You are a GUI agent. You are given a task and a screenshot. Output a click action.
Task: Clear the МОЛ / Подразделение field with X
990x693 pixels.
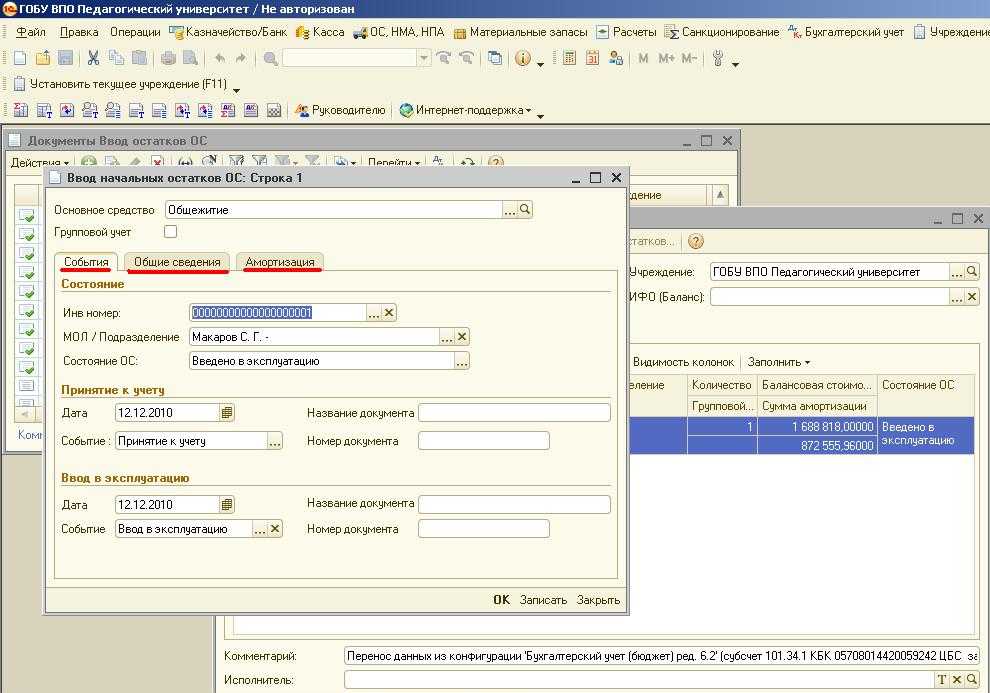click(462, 337)
